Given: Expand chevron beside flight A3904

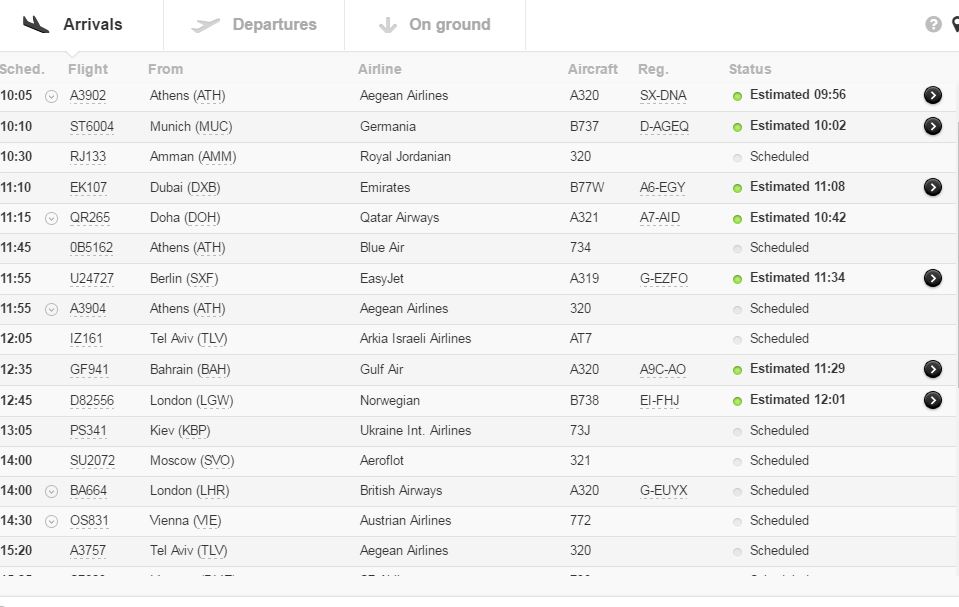Looking at the screenshot, I should [x=51, y=309].
